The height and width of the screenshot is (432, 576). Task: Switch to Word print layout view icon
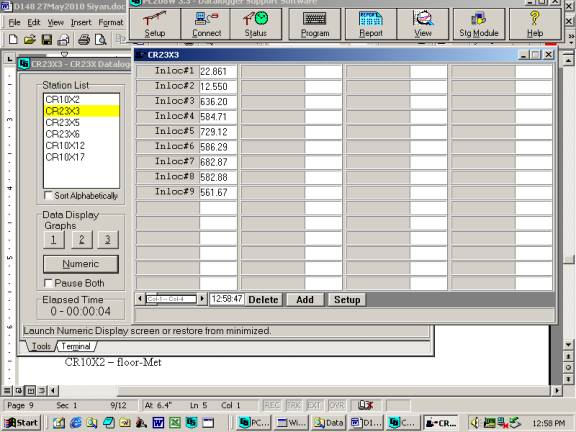tap(30, 390)
